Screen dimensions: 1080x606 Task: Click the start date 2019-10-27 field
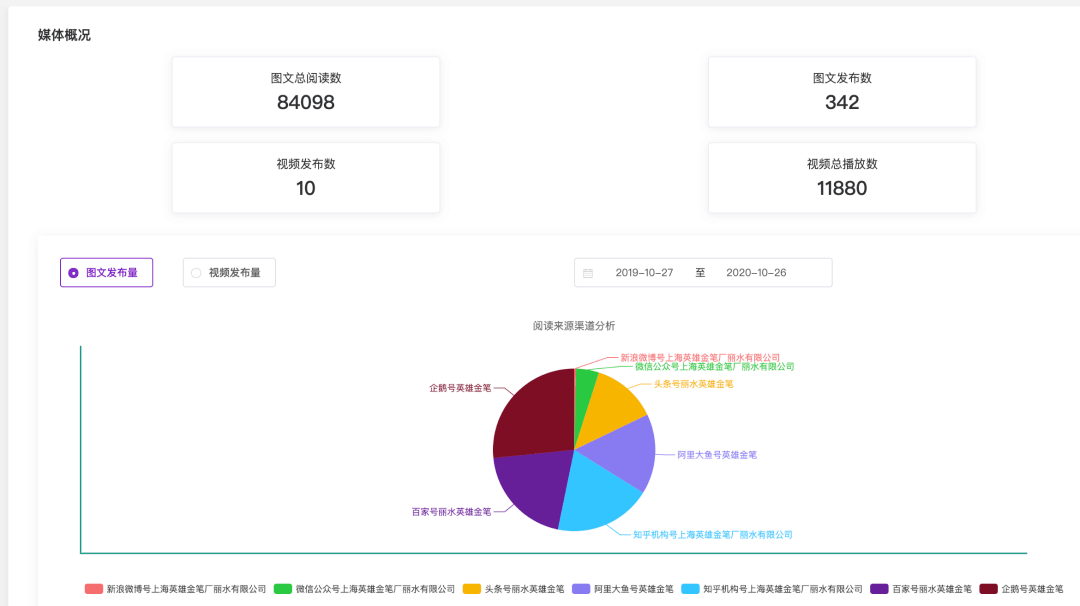(x=644, y=273)
